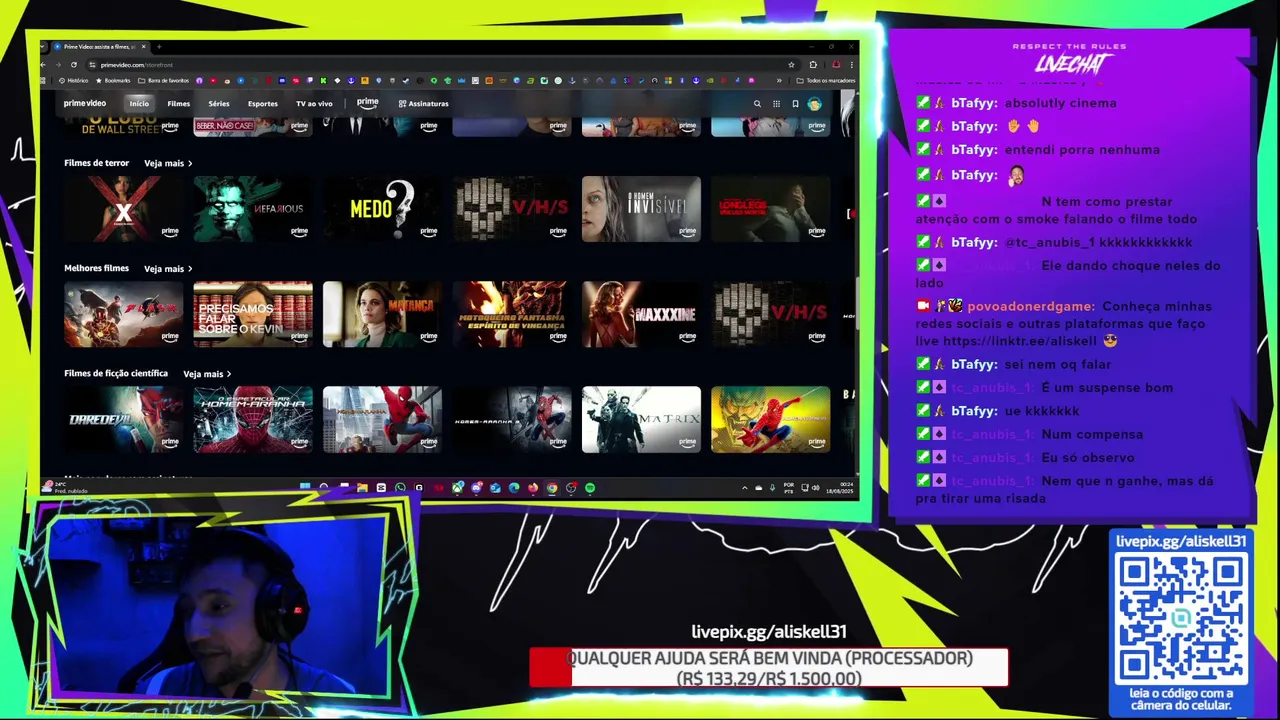This screenshot has width=1280, height=720.
Task: Select the Séries menu item
Action: [x=219, y=103]
